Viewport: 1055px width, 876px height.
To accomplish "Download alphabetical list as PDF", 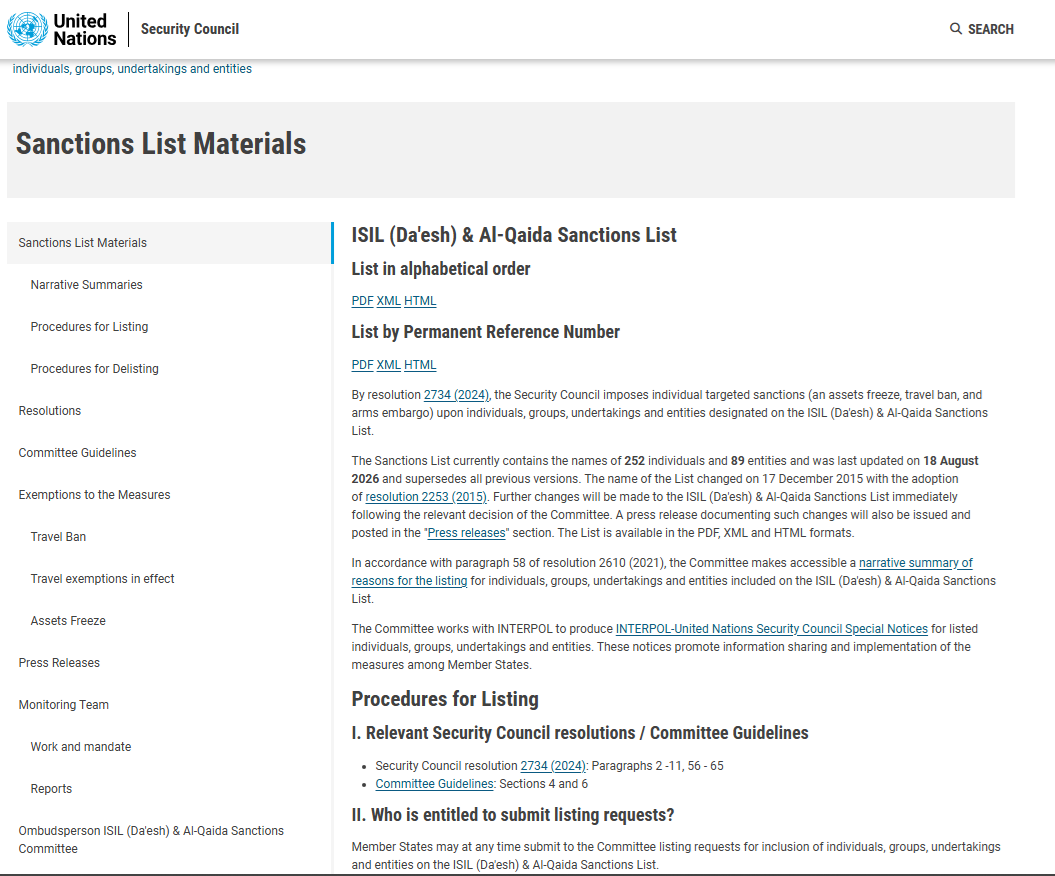I will pos(362,301).
